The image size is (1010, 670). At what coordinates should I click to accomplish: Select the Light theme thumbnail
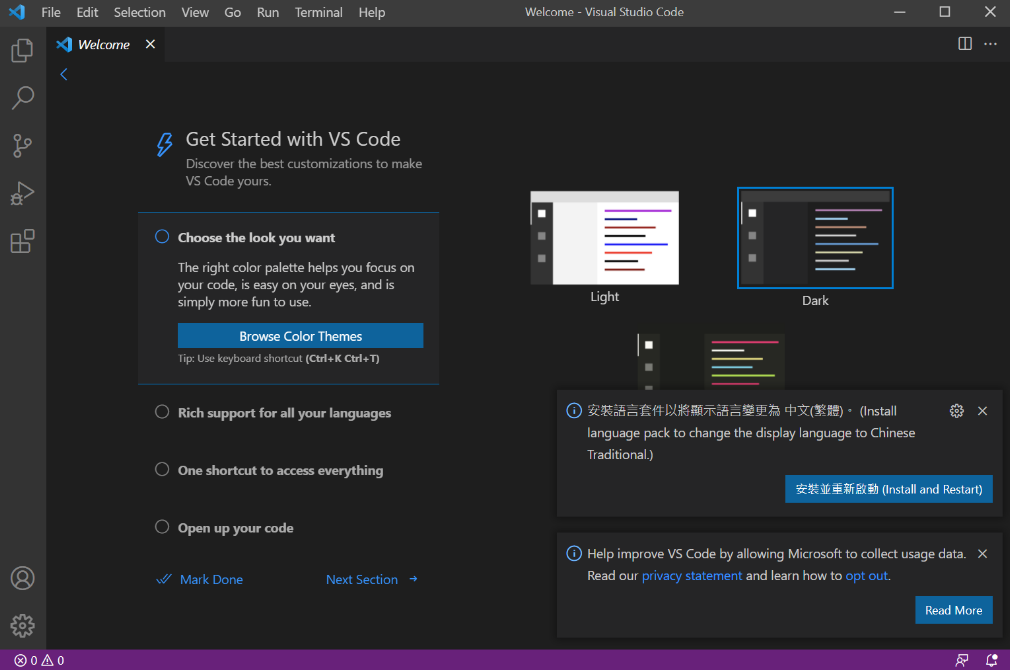click(x=604, y=238)
